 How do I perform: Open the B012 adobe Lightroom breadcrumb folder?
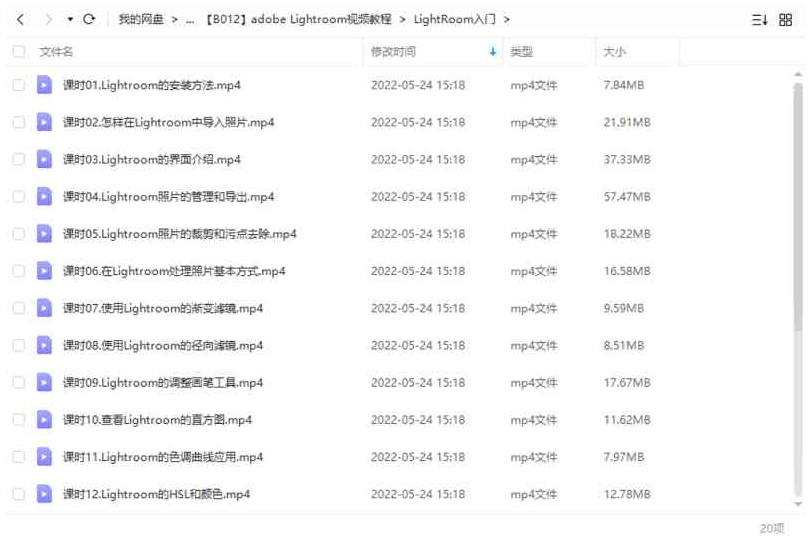(x=298, y=20)
